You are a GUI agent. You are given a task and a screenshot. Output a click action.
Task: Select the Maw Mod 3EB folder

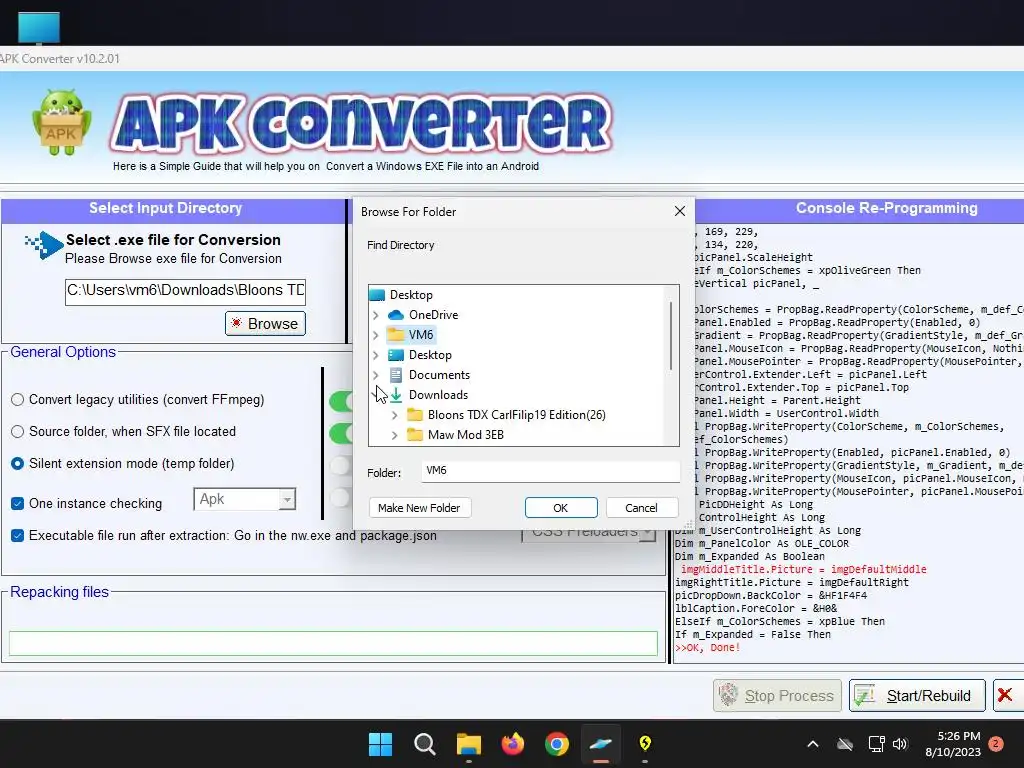[466, 435]
